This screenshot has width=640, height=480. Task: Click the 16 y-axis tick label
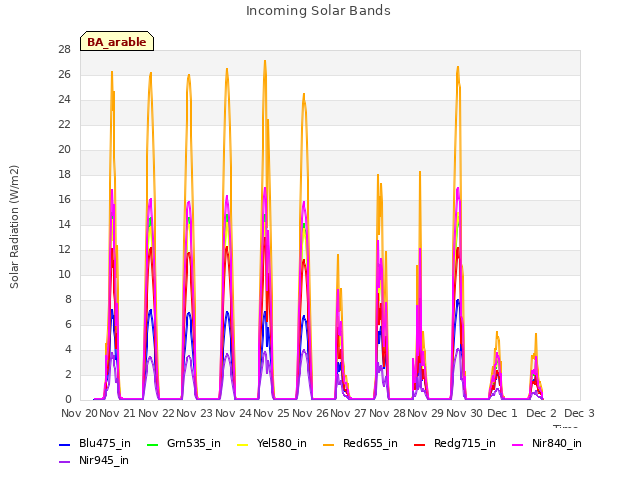coord(64,200)
